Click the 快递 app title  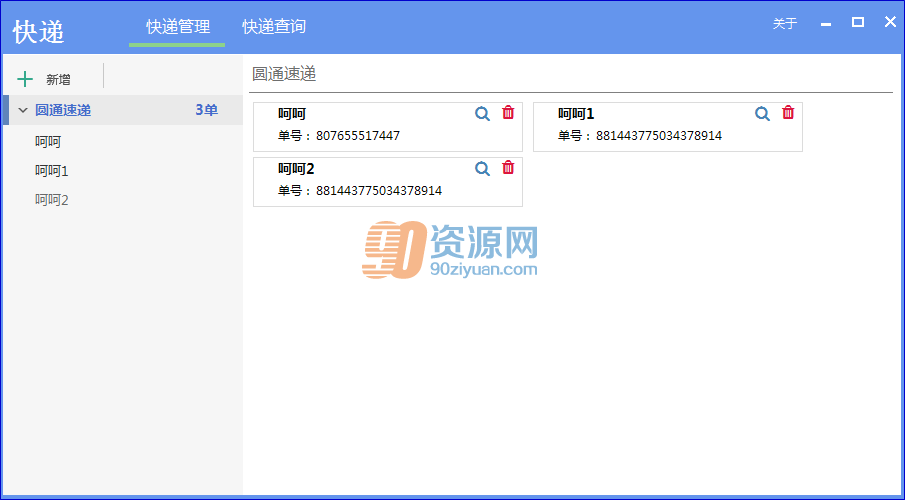pyautogui.click(x=39, y=31)
